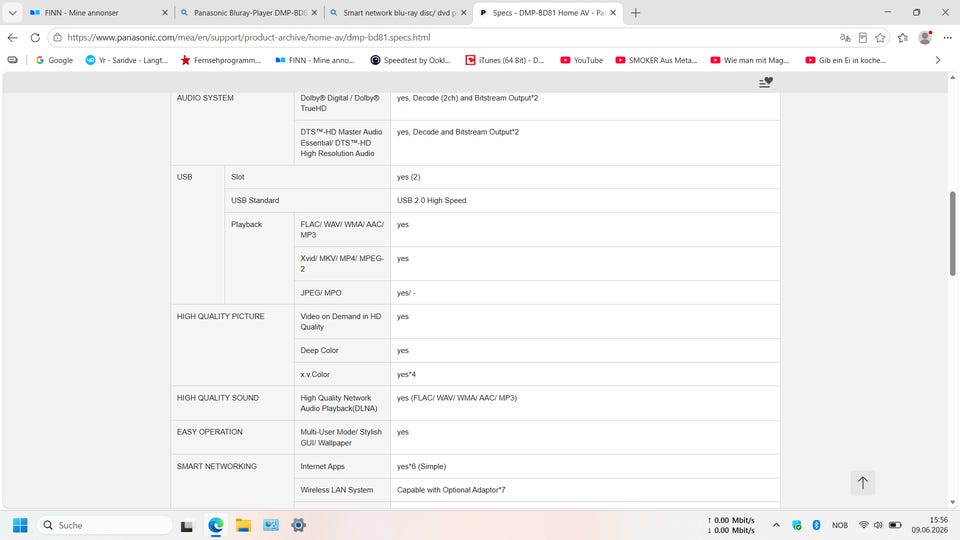Close the Specs - DMP-BD81 tab

(x=613, y=12)
